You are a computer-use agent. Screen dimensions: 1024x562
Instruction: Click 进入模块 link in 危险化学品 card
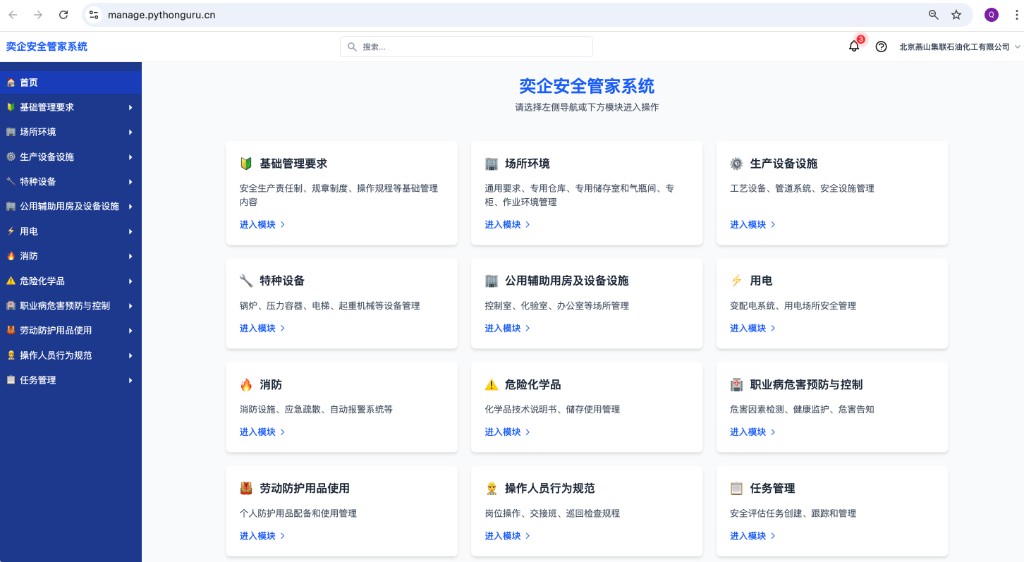(x=507, y=432)
